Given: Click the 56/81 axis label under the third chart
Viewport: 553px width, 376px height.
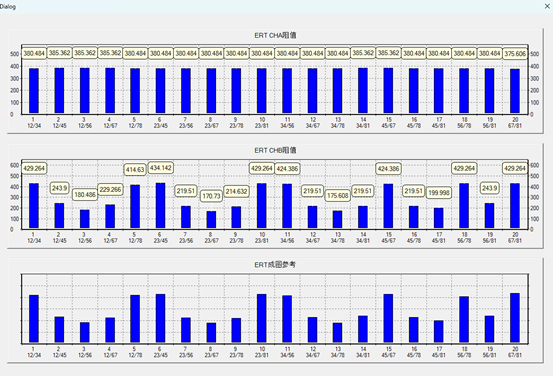Looking at the screenshot, I should click(x=490, y=355).
